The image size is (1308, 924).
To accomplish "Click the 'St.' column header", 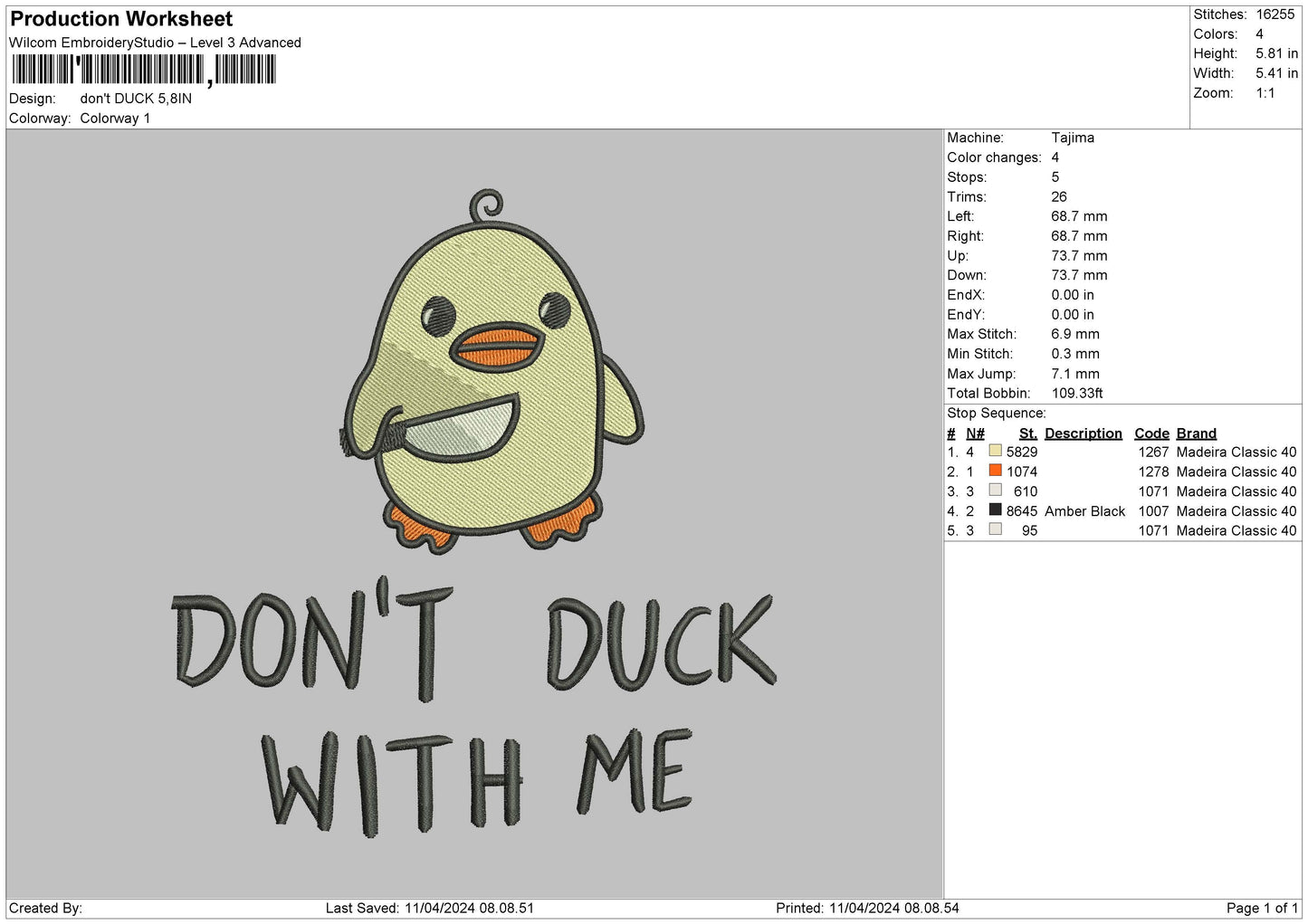I will pos(1028,433).
